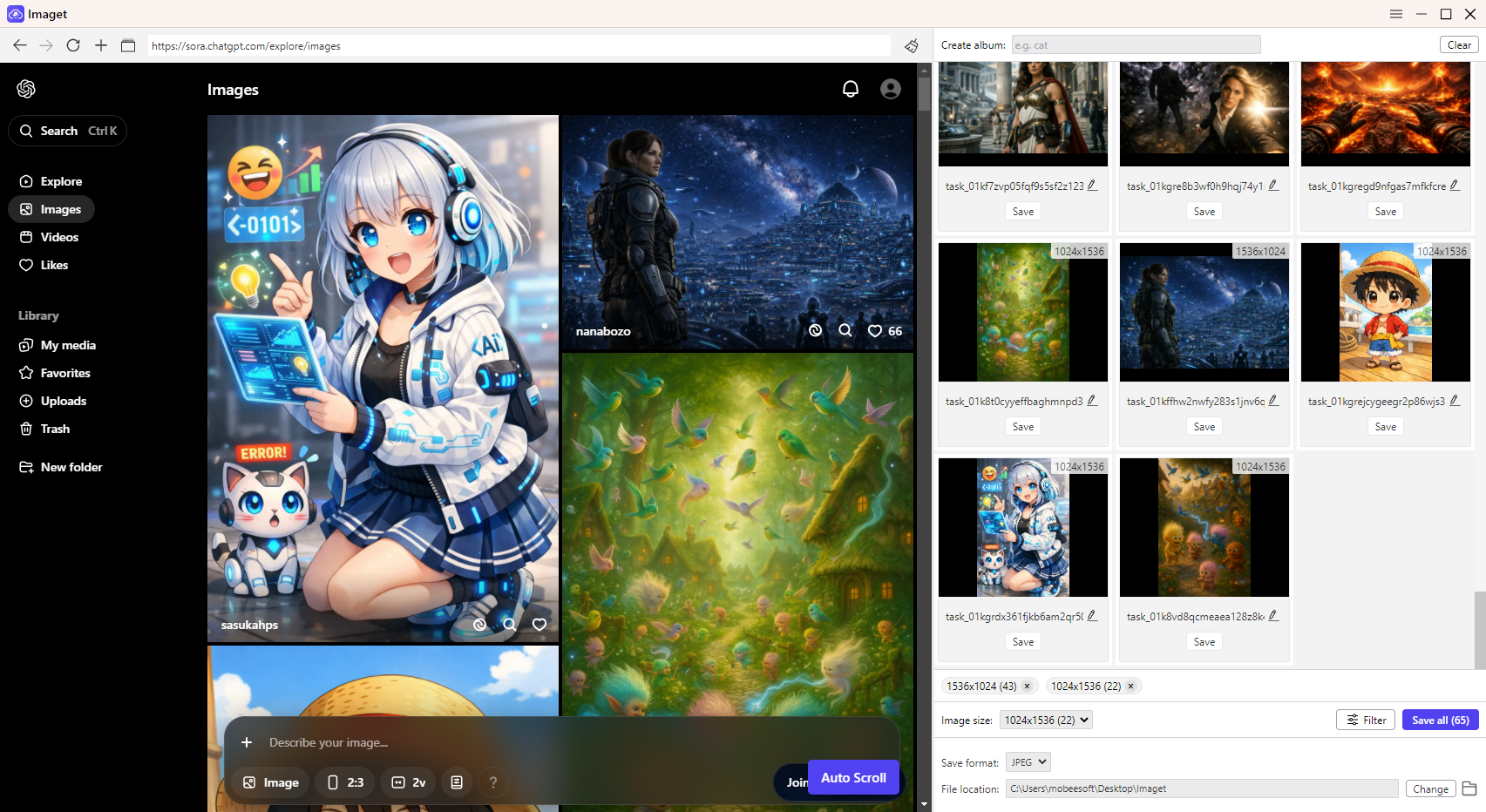Open the browser hamburger menu
Viewport: 1486px width, 812px height.
click(x=1395, y=14)
